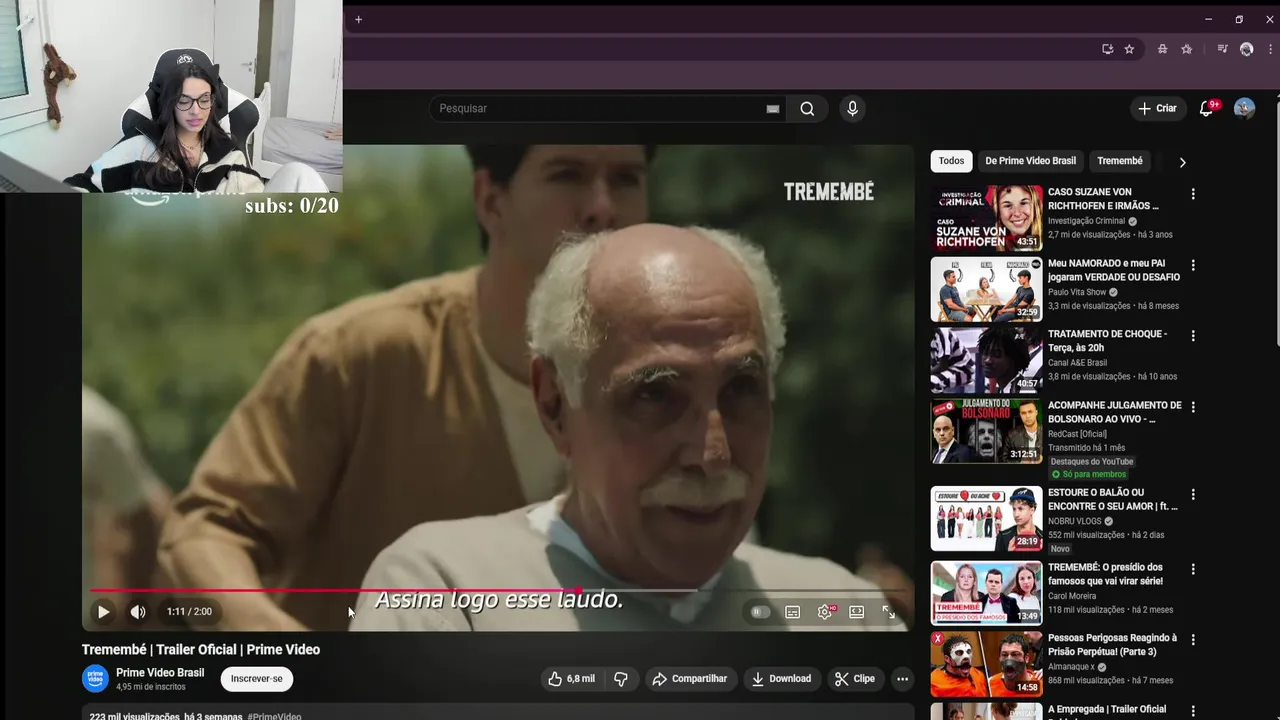Click 'NOBRU VLOGS' channel name
The image size is (1280, 720).
(x=1074, y=521)
